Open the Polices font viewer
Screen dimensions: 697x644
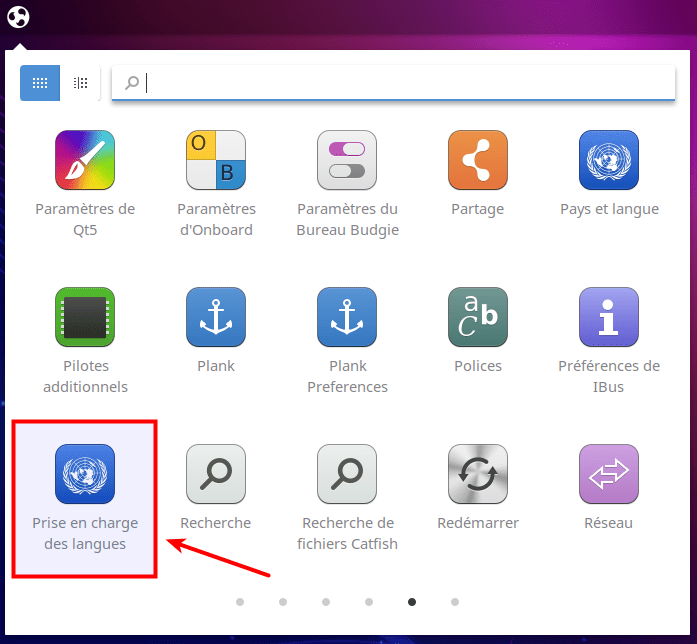pyautogui.click(x=478, y=317)
